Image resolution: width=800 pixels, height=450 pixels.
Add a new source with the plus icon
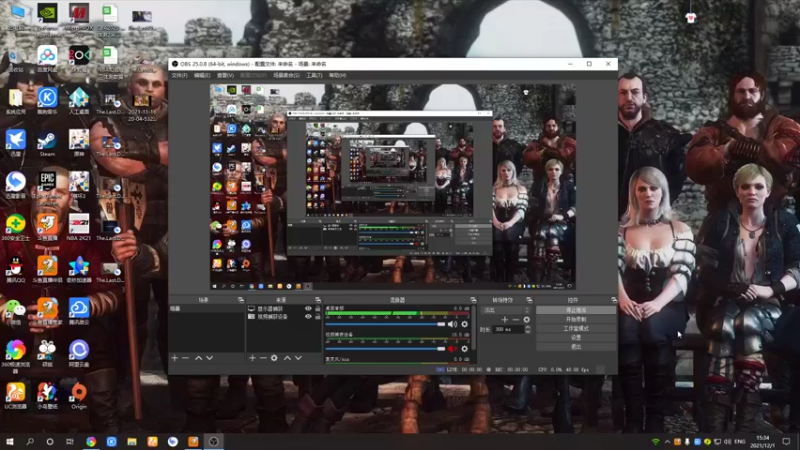[x=252, y=358]
